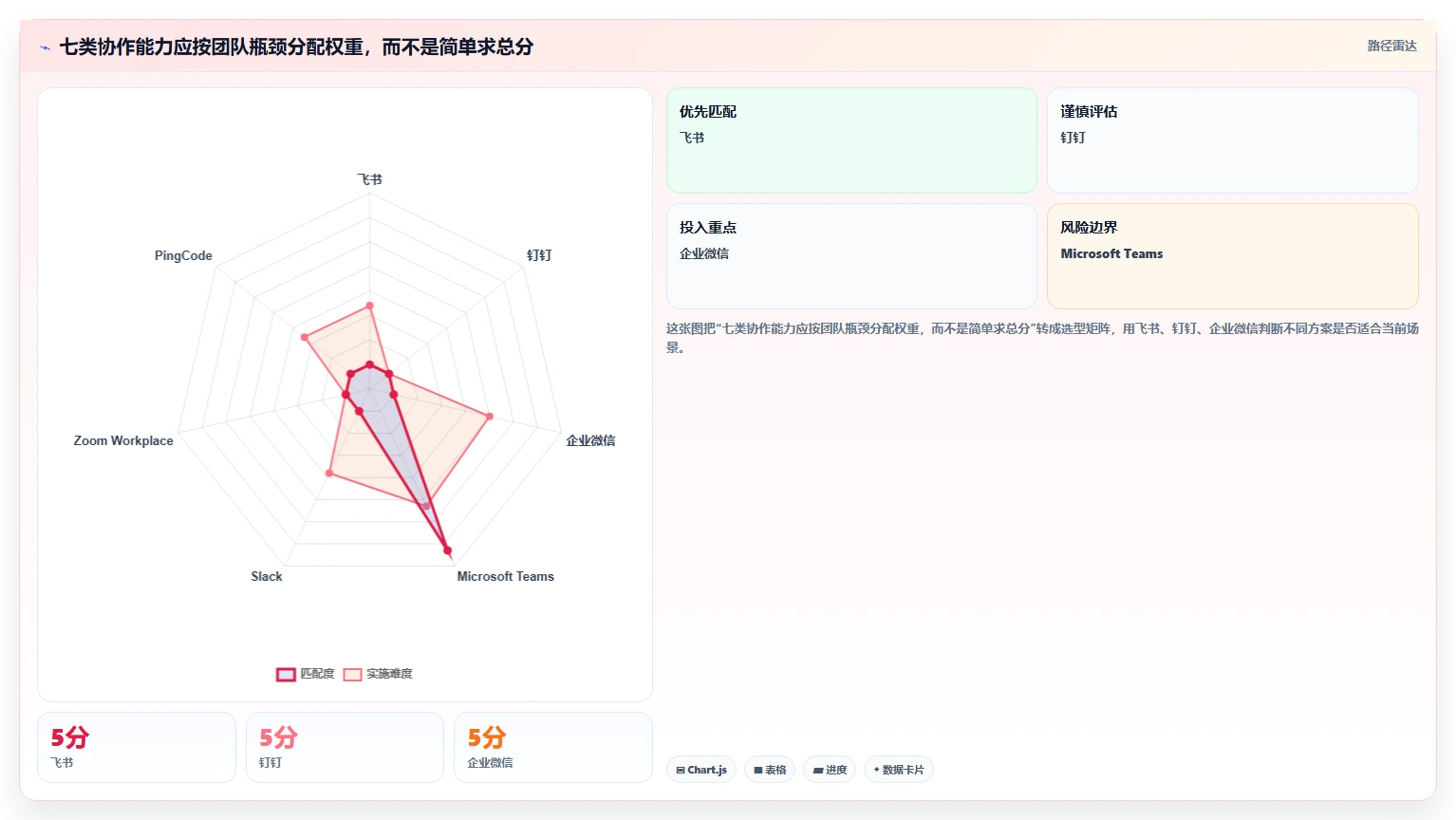Click the 钉钉 axis label on the radar
The height and width of the screenshot is (820, 1456).
point(539,255)
